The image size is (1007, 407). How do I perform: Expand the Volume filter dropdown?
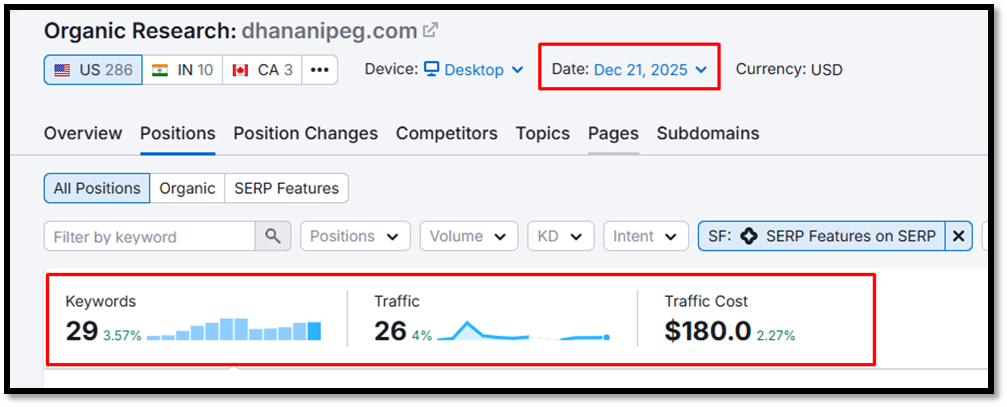[468, 236]
